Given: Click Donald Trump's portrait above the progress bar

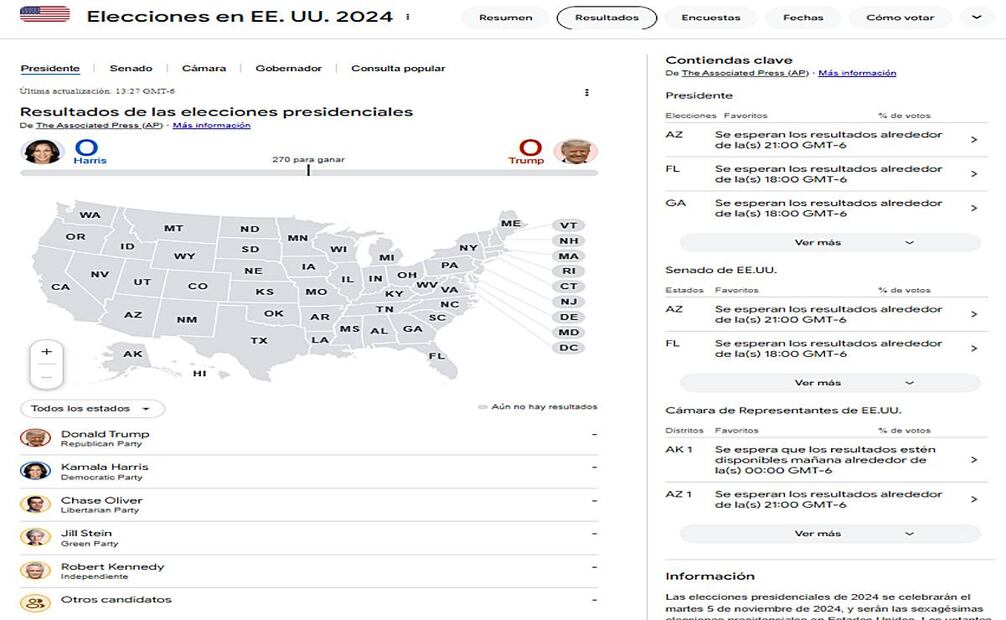Looking at the screenshot, I should (x=575, y=152).
